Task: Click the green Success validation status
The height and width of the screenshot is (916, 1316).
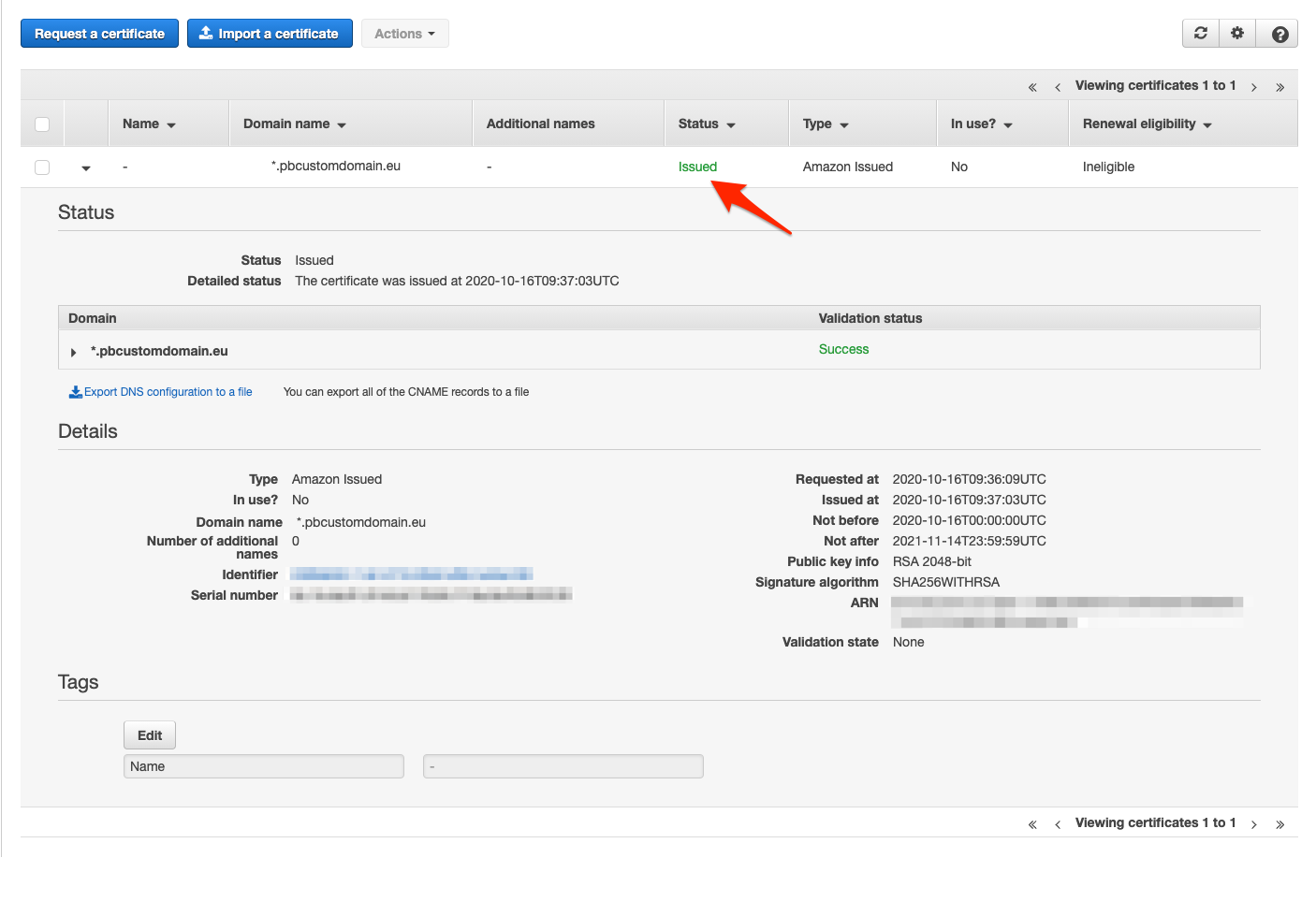Action: click(x=843, y=349)
